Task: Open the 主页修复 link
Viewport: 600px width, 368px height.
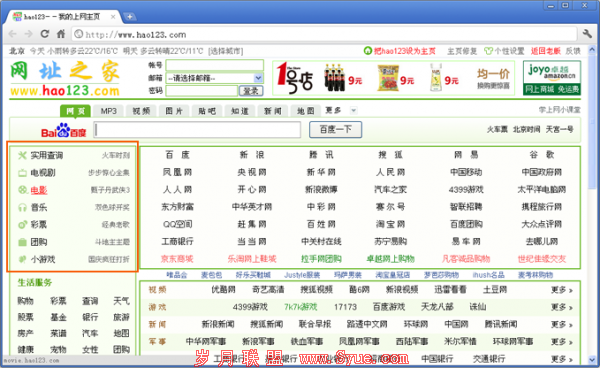Action: click(462, 51)
